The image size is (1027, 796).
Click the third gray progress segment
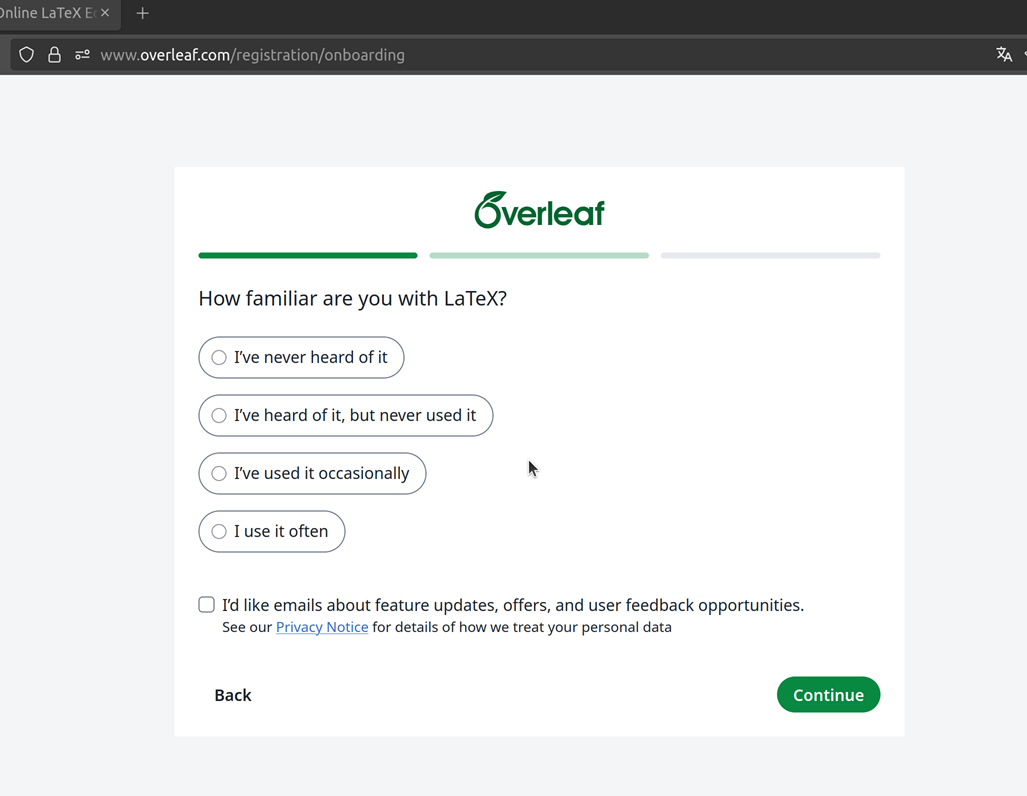pos(770,256)
